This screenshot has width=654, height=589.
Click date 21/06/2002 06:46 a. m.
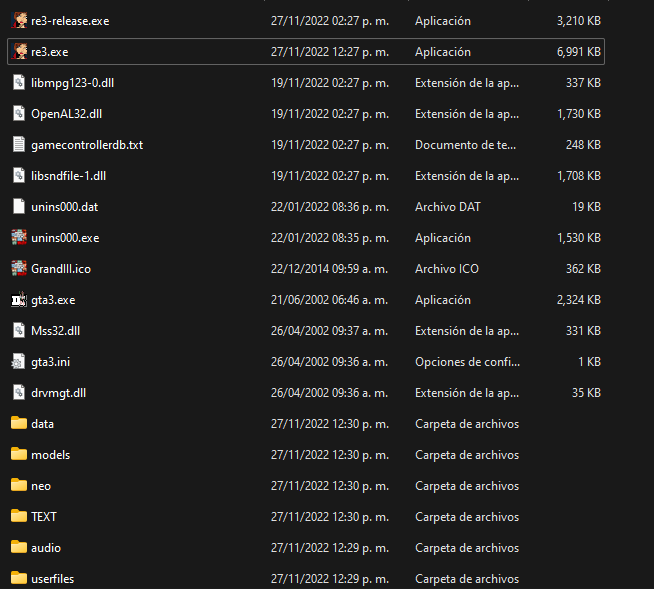(x=330, y=300)
